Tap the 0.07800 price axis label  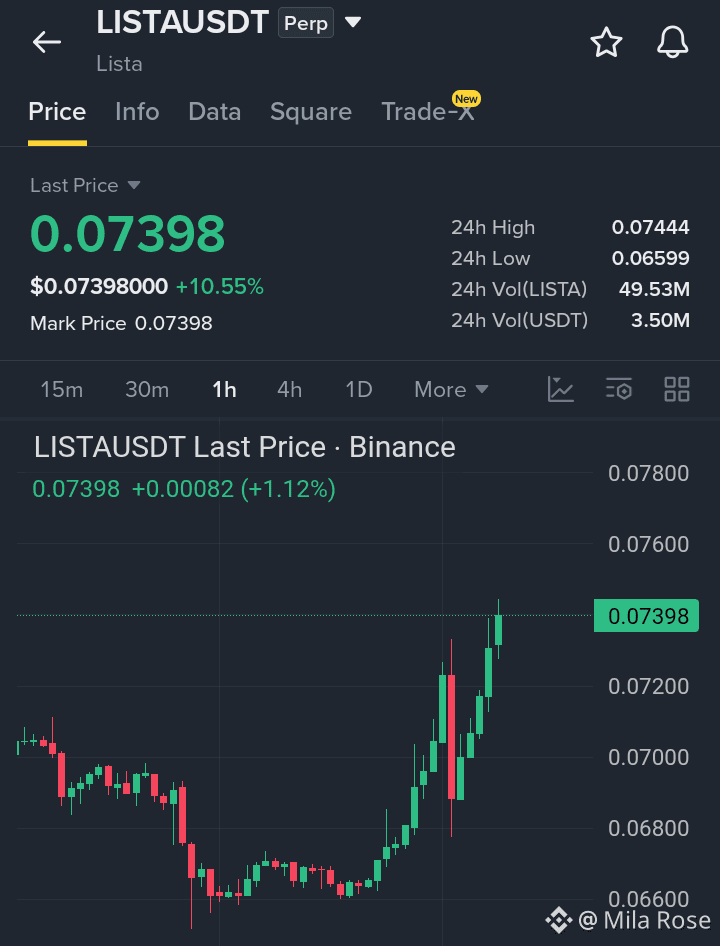[x=649, y=474]
